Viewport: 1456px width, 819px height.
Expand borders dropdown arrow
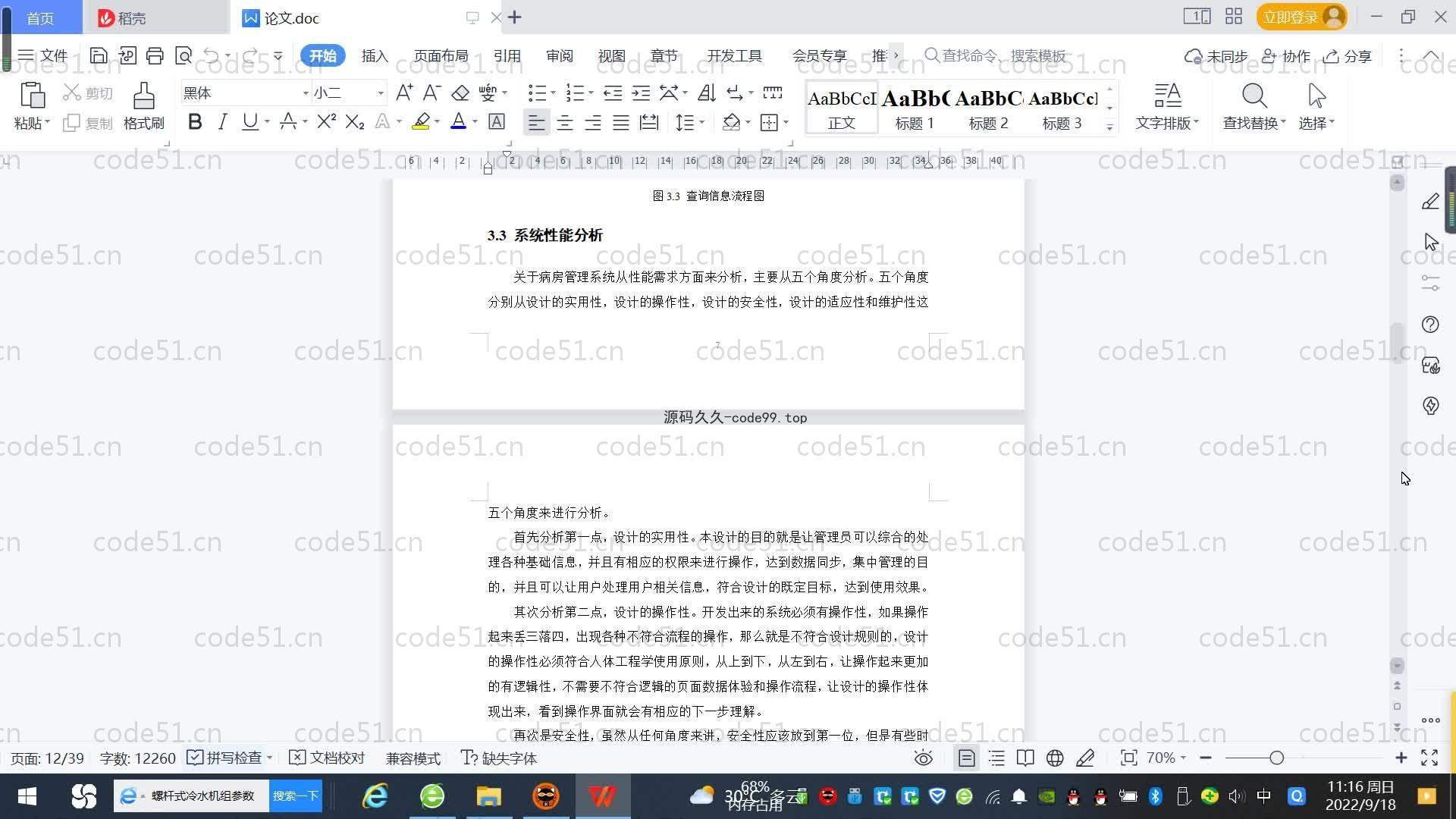point(786,123)
